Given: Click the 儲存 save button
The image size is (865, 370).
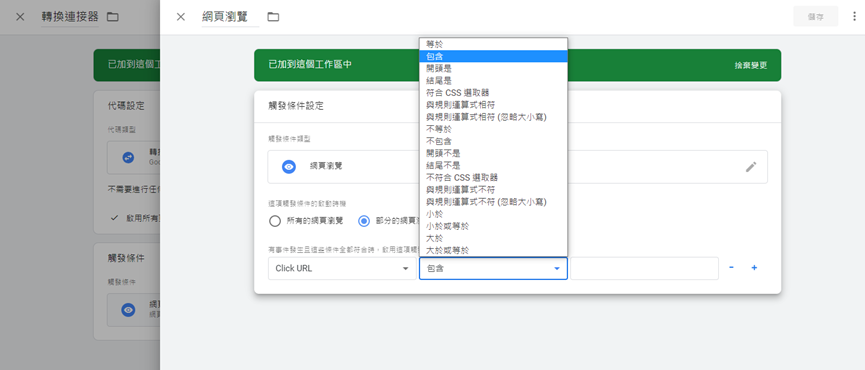Looking at the screenshot, I should pos(815,17).
